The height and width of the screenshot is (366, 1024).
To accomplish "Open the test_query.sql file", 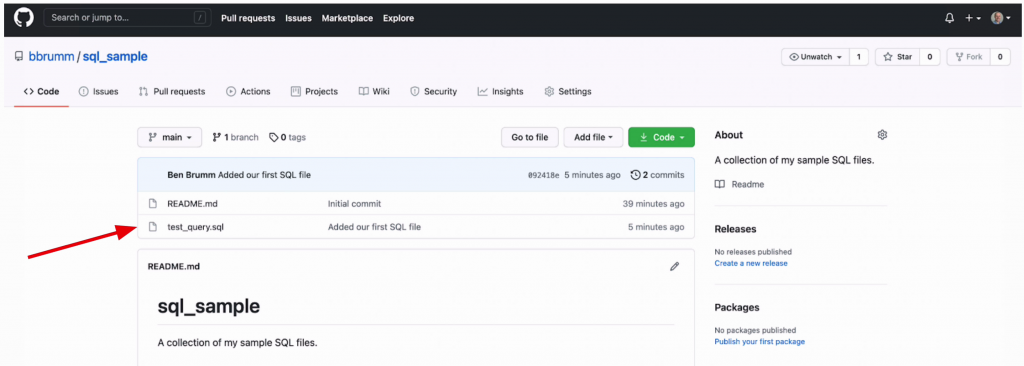I will click(x=196, y=227).
